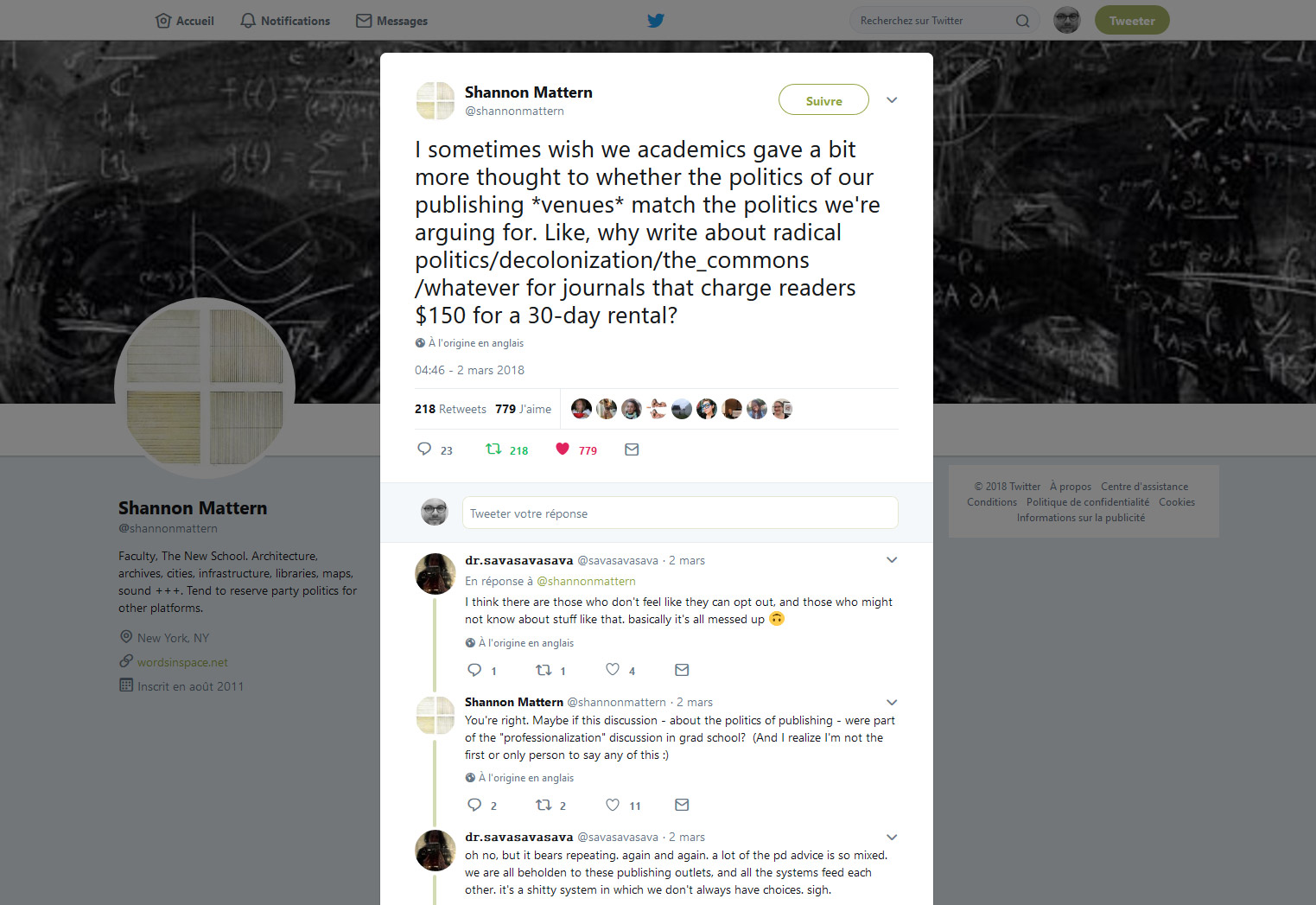Click the reply icon on the first savasavasava tweet
This screenshot has height=905, width=1316.
pos(474,670)
